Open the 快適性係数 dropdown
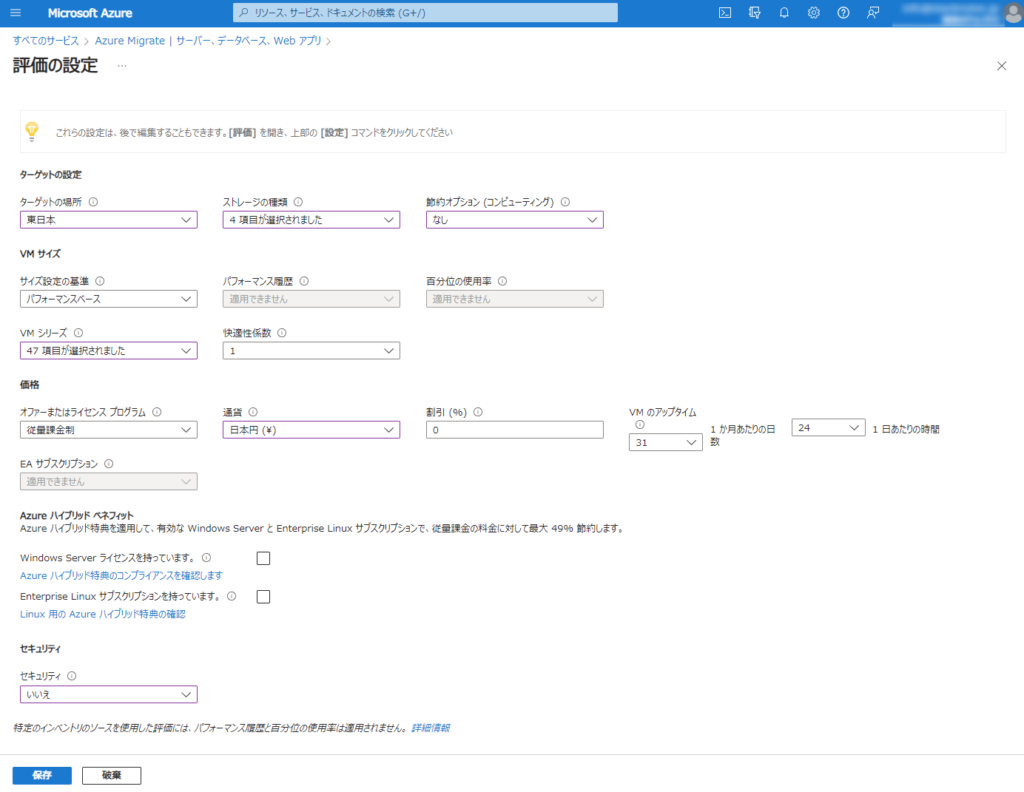1024x792 pixels. (311, 351)
